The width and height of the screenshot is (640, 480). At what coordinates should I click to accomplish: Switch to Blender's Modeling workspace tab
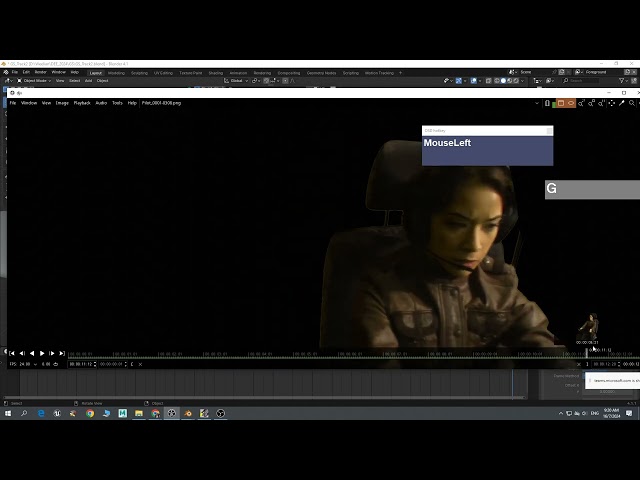116,73
